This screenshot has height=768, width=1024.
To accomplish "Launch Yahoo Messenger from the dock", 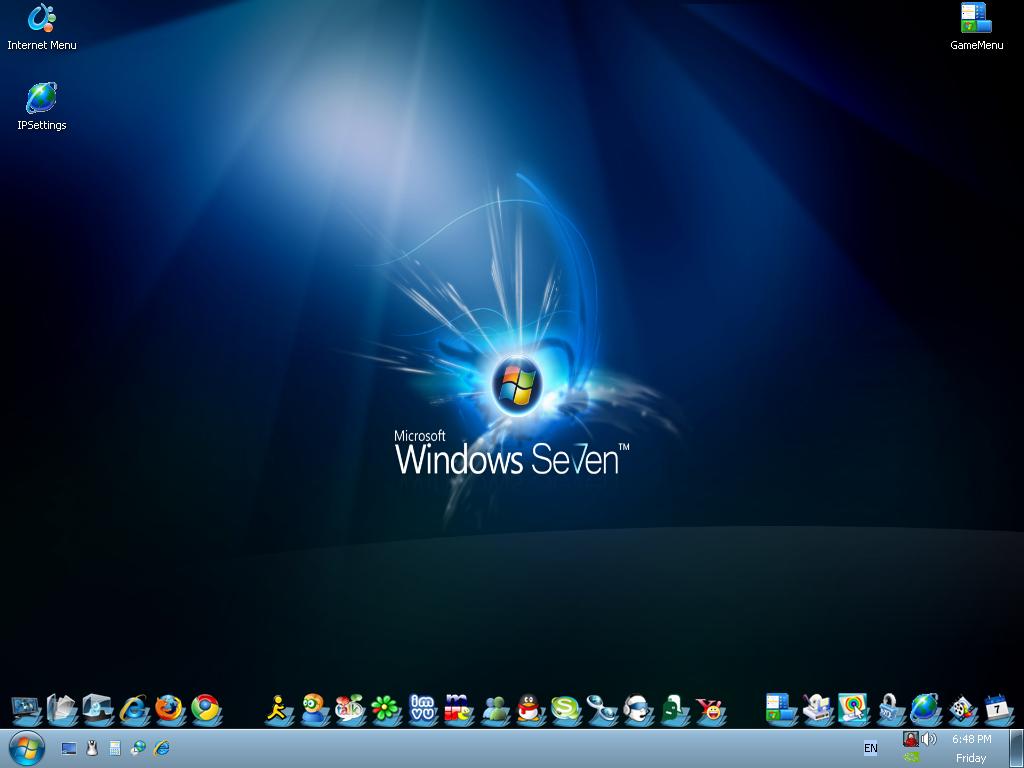I will pos(710,710).
